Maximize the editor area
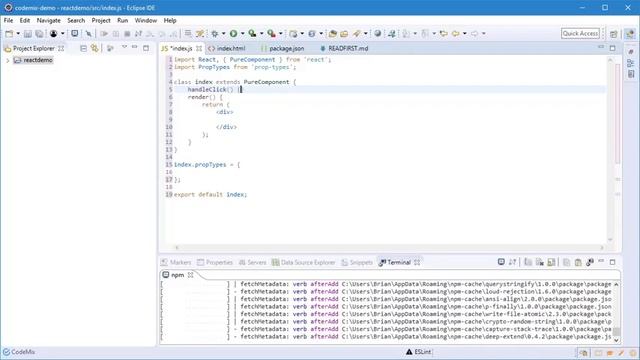This screenshot has height=360, width=640. point(612,48)
